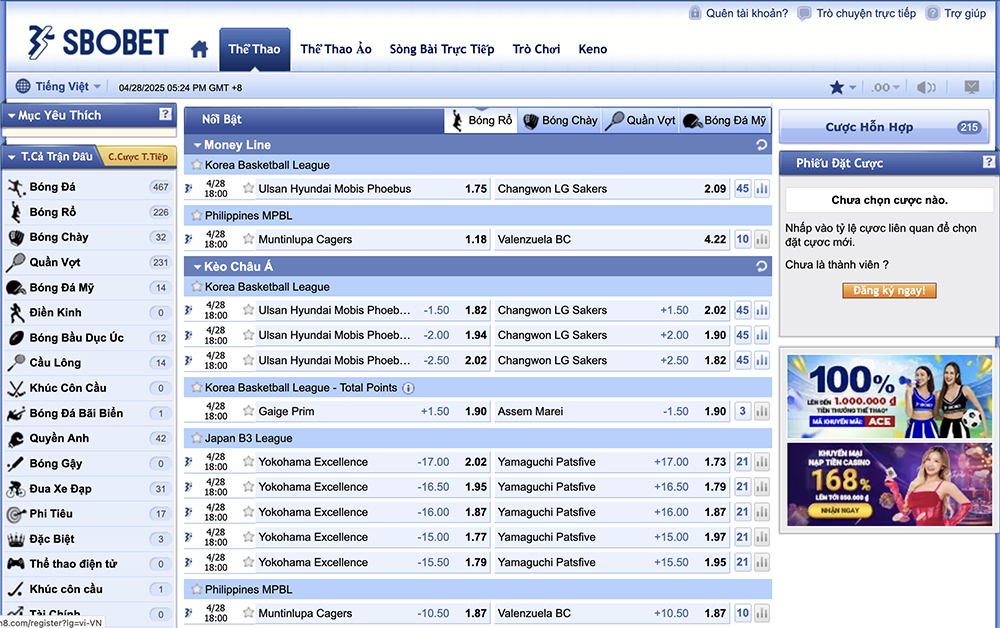The height and width of the screenshot is (628, 1000).
Task: Toggle the sound speaker icon
Action: (x=926, y=87)
